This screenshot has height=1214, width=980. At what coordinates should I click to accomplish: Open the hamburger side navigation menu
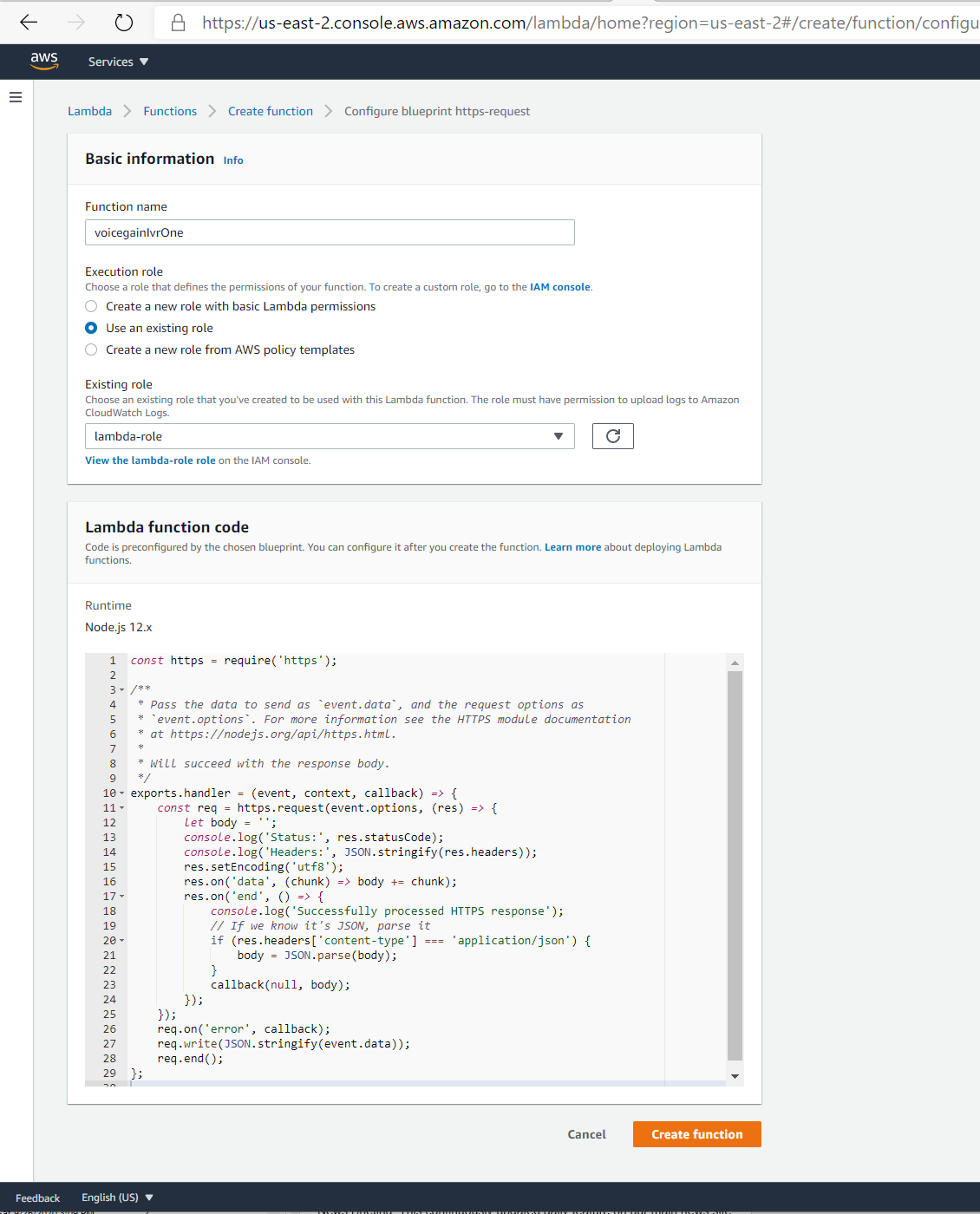tap(15, 97)
